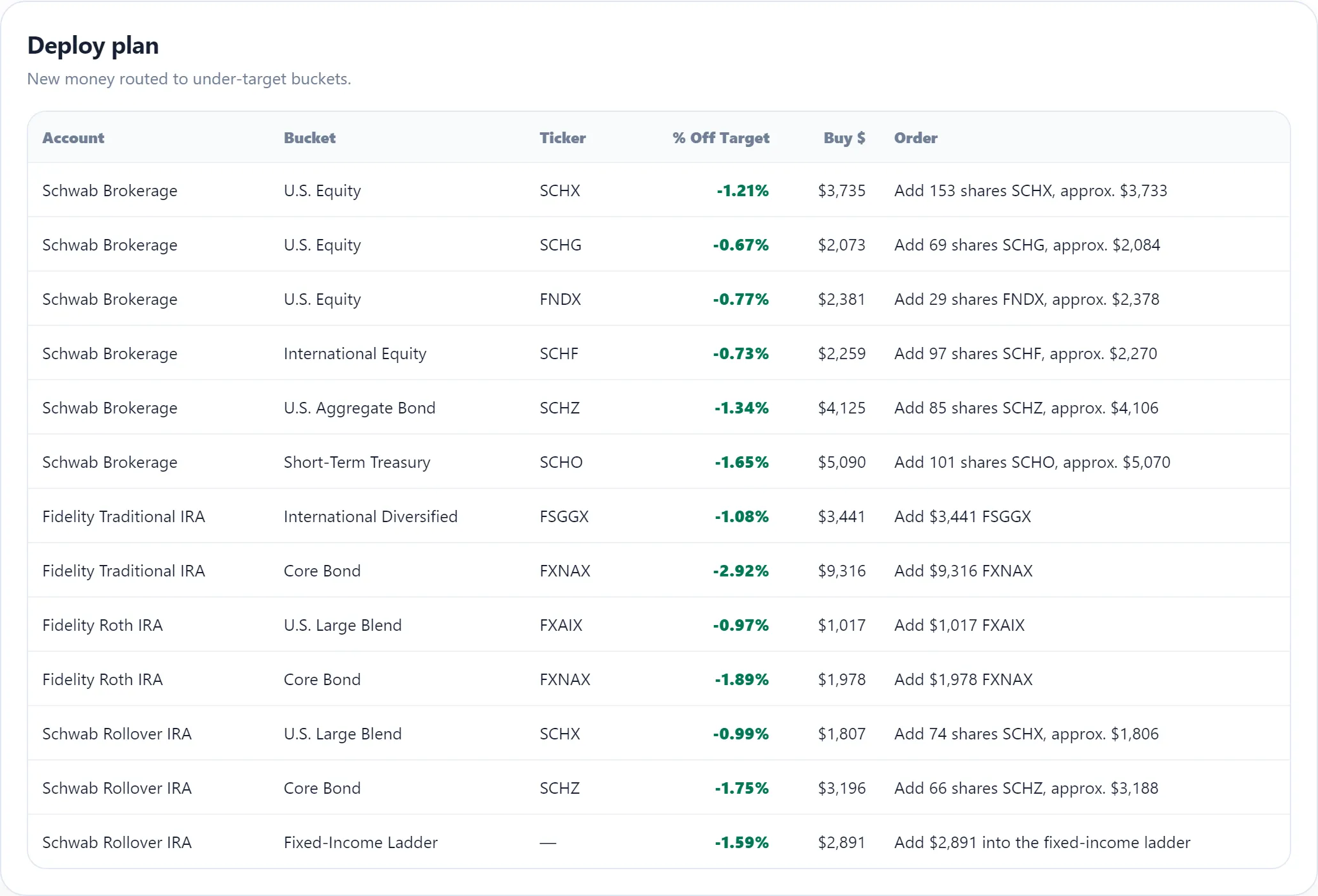Click the $2,381 buy amount
The height and width of the screenshot is (896, 1318).
pos(842,299)
